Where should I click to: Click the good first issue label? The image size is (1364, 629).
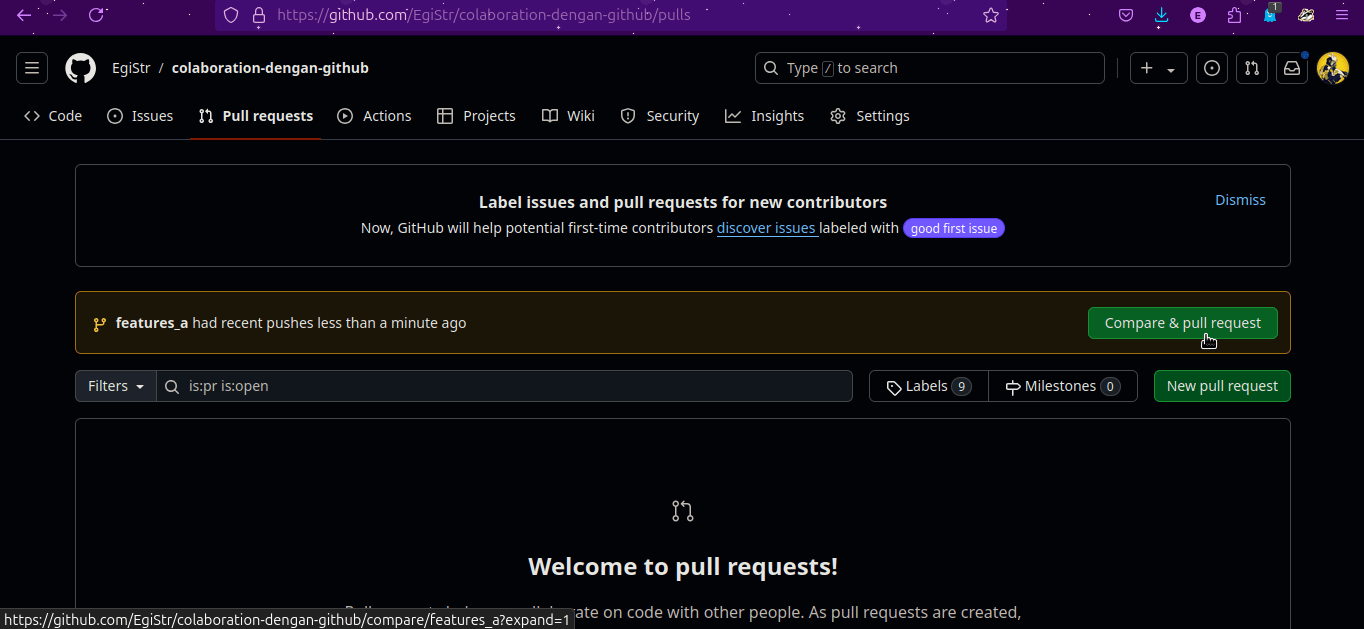(x=953, y=228)
